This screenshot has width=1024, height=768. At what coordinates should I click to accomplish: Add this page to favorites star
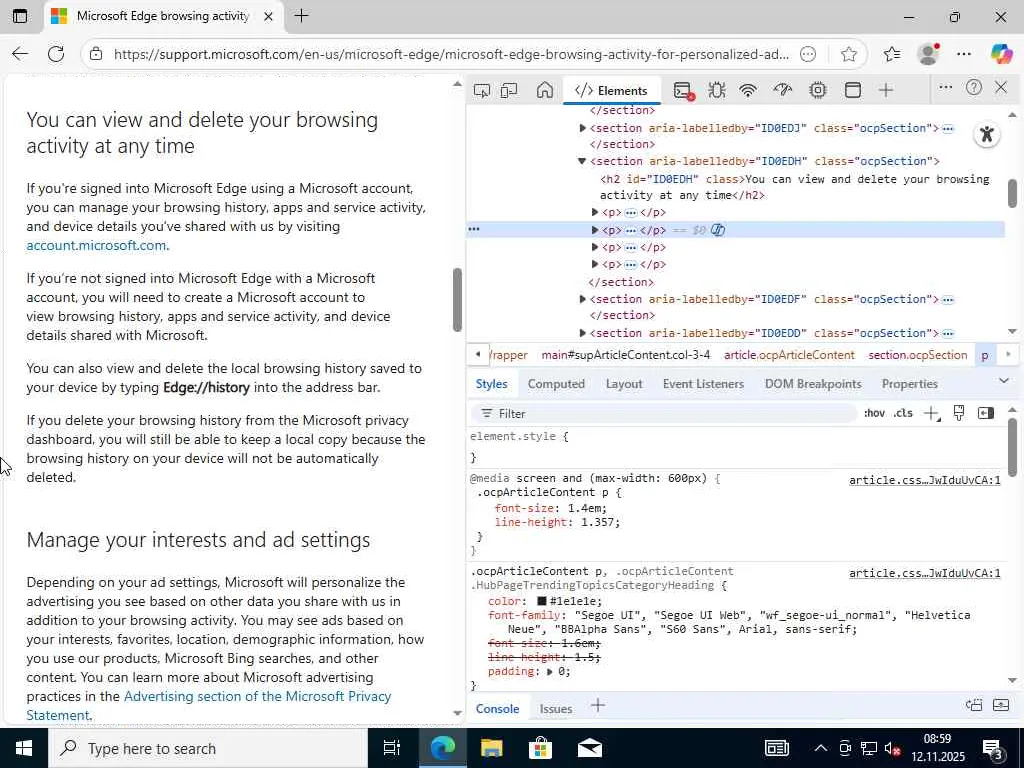click(849, 54)
